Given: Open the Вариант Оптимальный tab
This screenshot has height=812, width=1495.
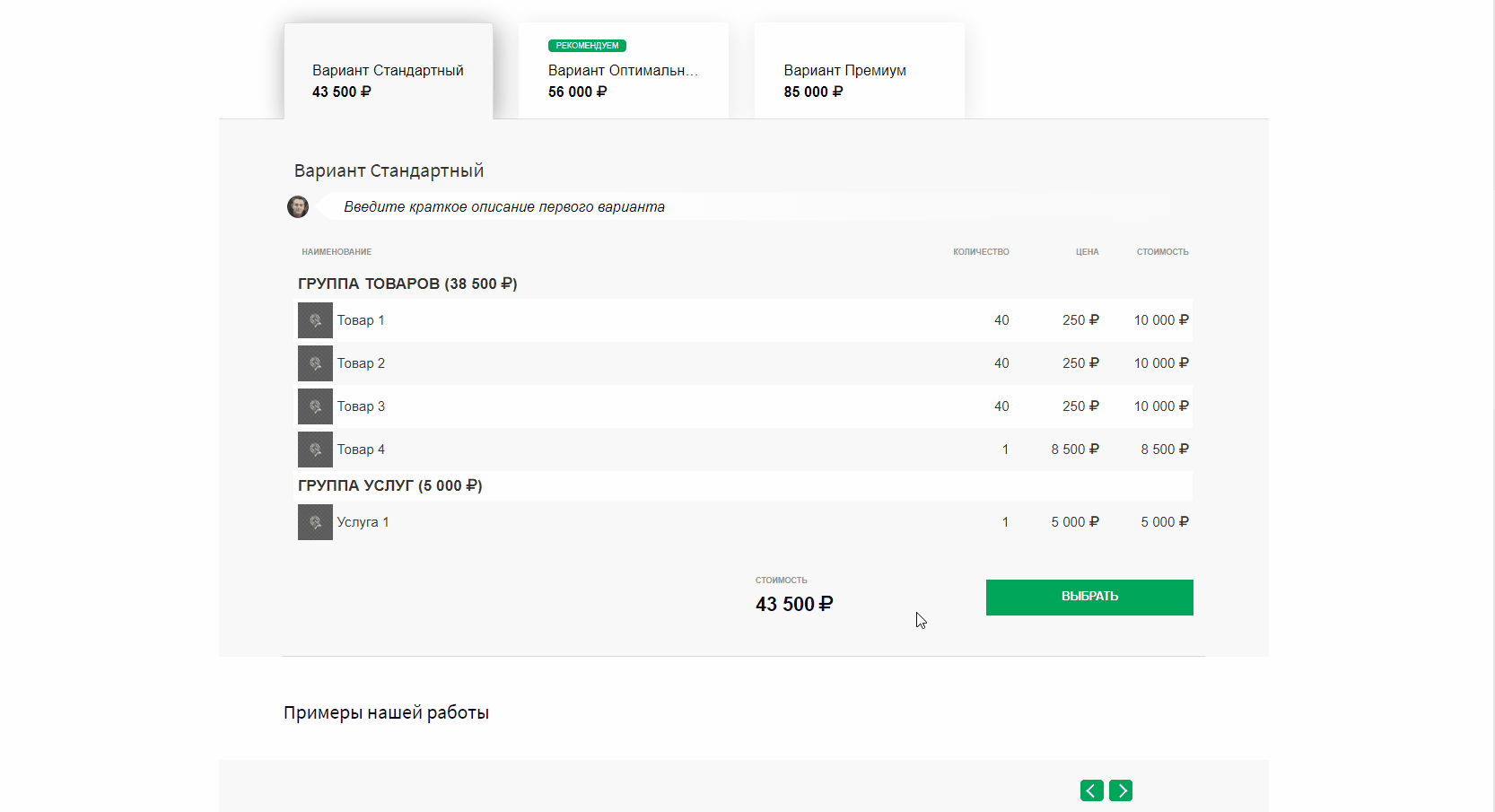Looking at the screenshot, I should (x=623, y=81).
